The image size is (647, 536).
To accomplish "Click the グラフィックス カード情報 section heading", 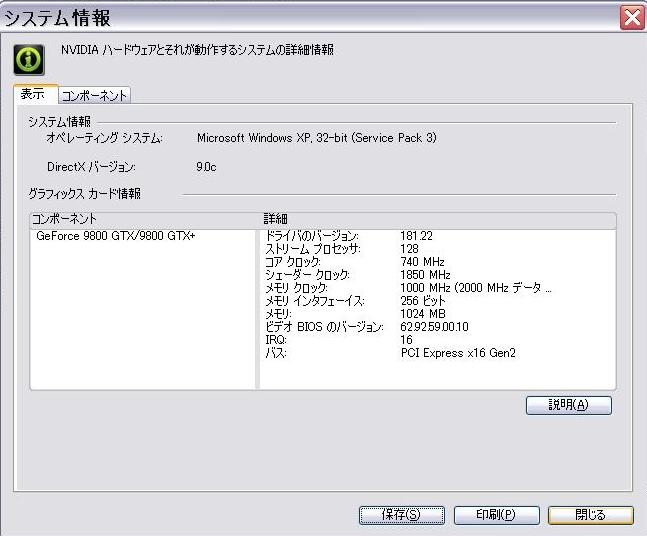I will click(x=85, y=194).
